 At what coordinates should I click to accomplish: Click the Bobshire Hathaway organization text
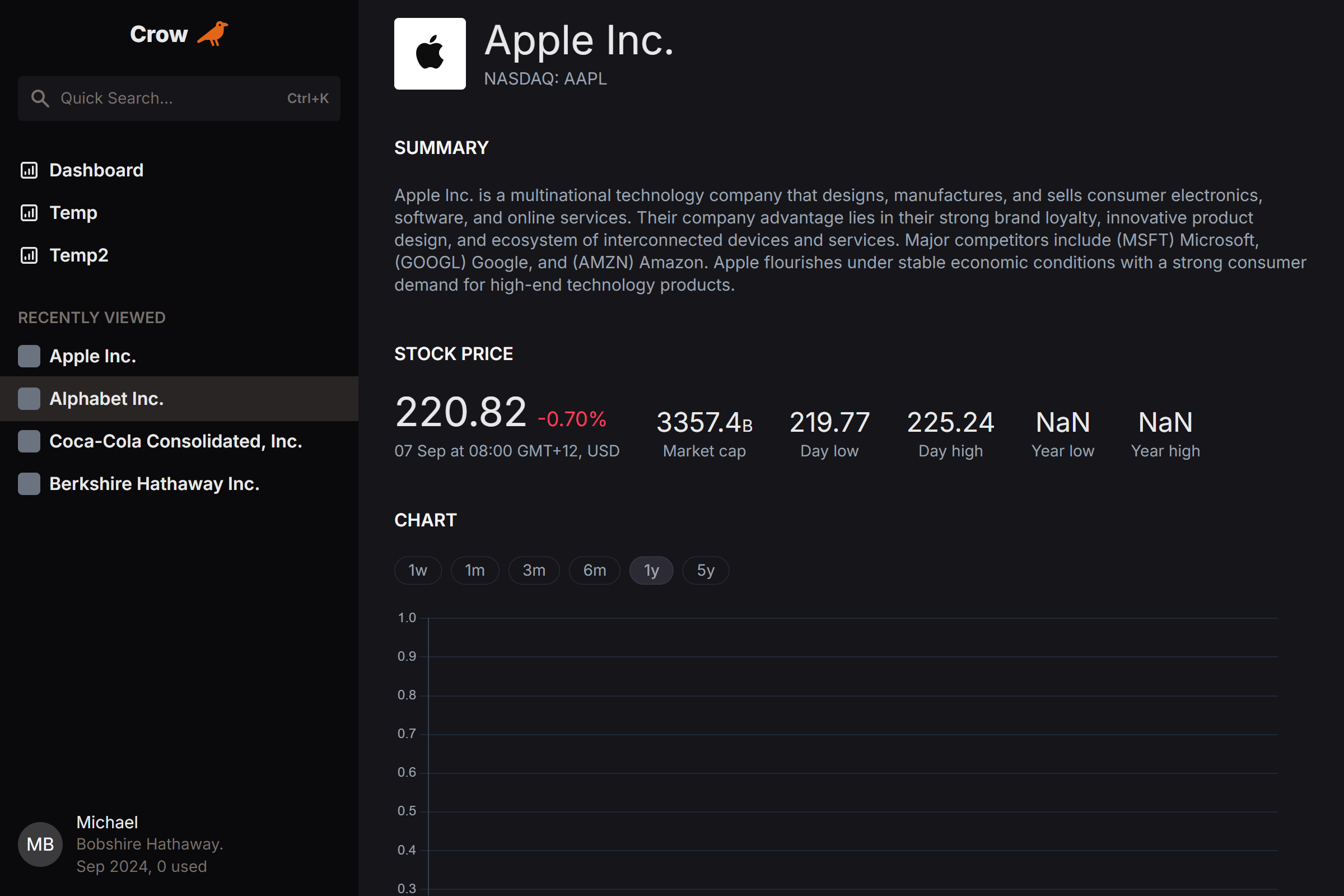[x=150, y=844]
